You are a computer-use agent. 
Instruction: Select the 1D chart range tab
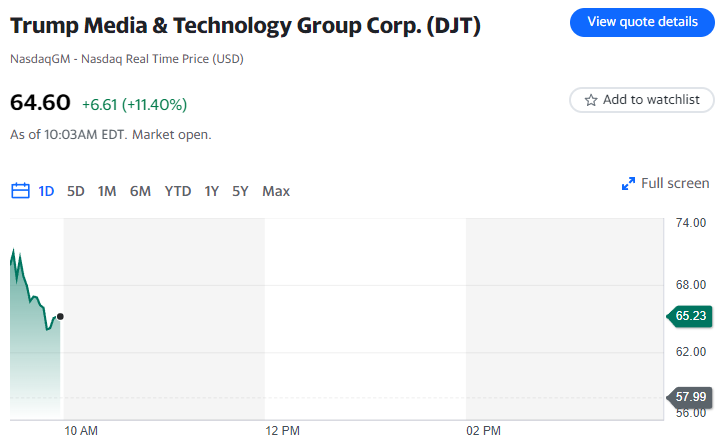pos(46,191)
